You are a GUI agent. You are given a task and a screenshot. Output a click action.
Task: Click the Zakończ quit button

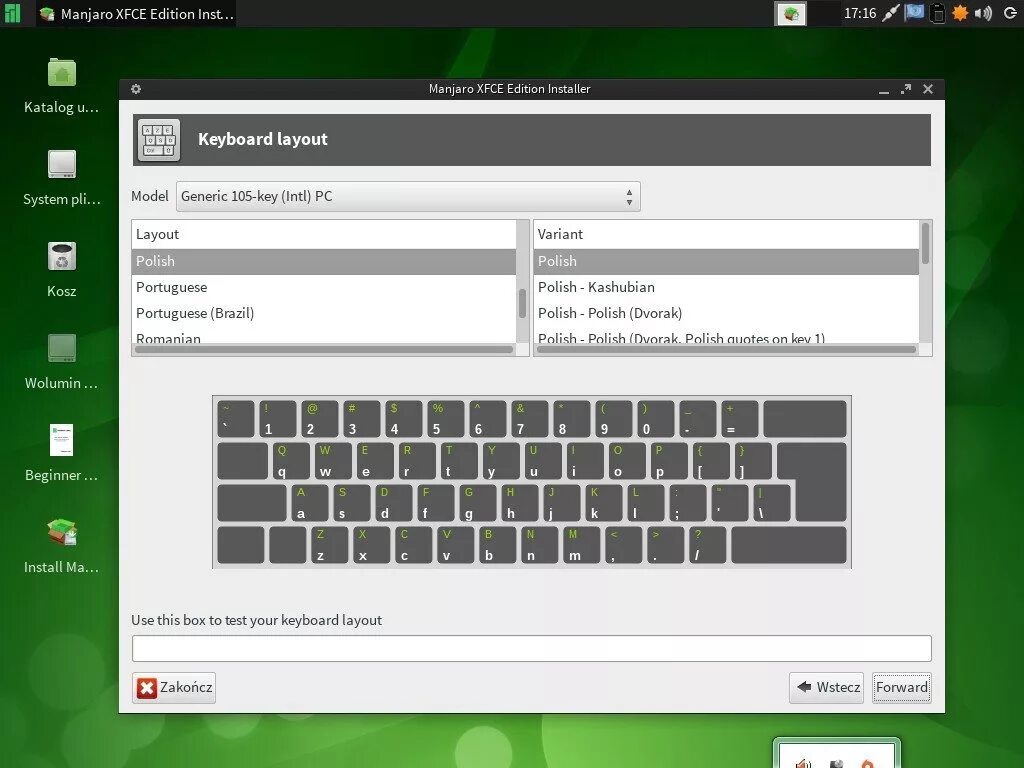174,688
